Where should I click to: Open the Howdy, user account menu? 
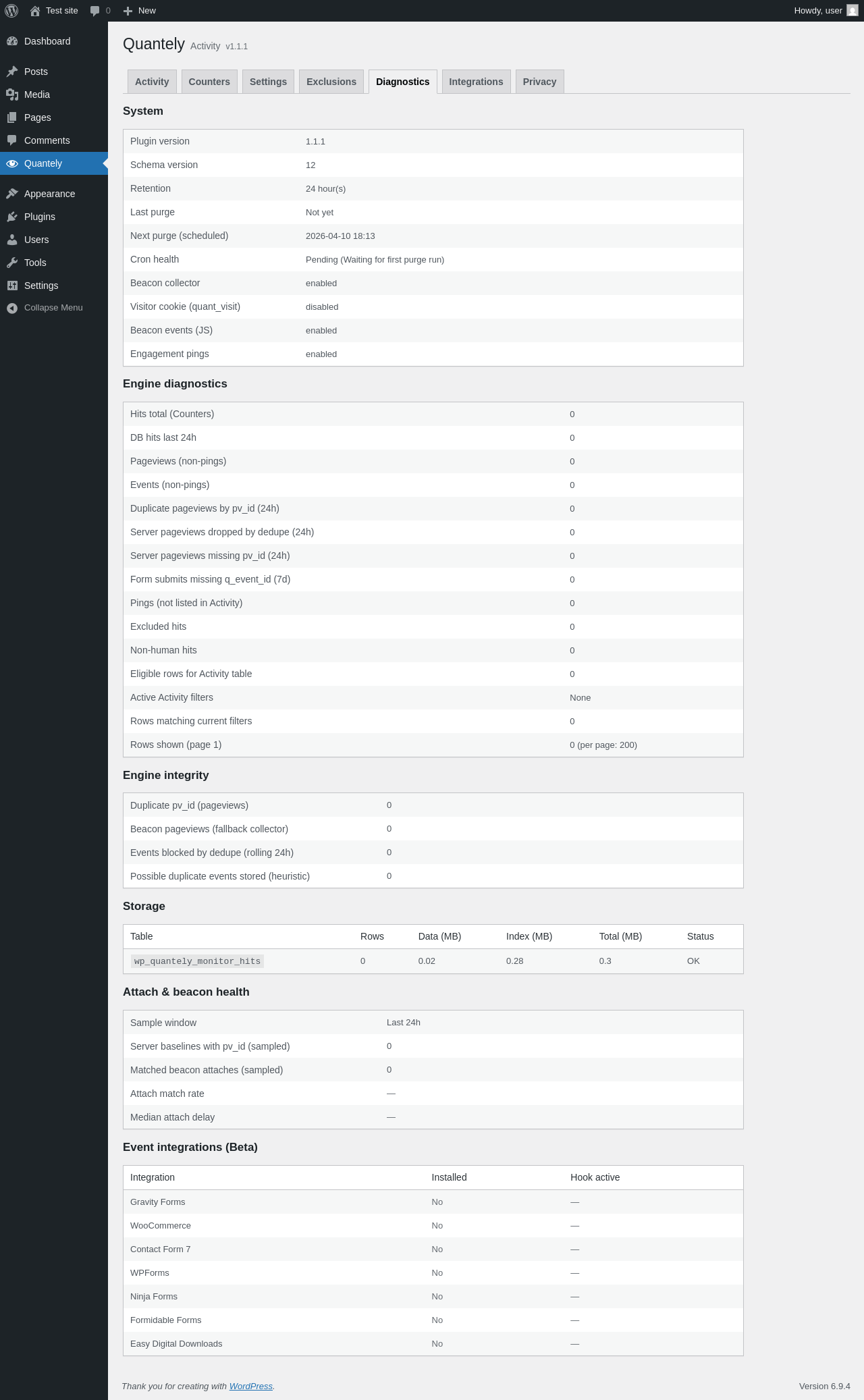(826, 11)
